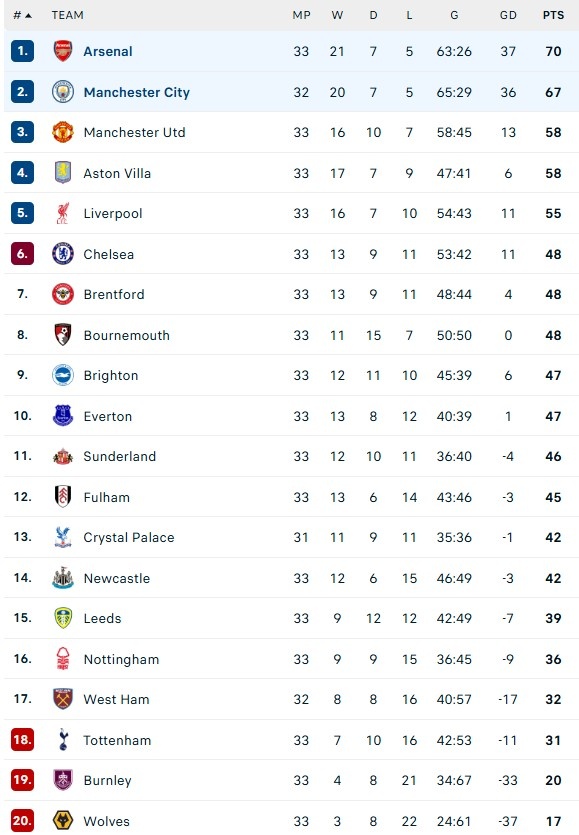Sort standings by GD column header
The height and width of the screenshot is (835, 579).
(510, 15)
